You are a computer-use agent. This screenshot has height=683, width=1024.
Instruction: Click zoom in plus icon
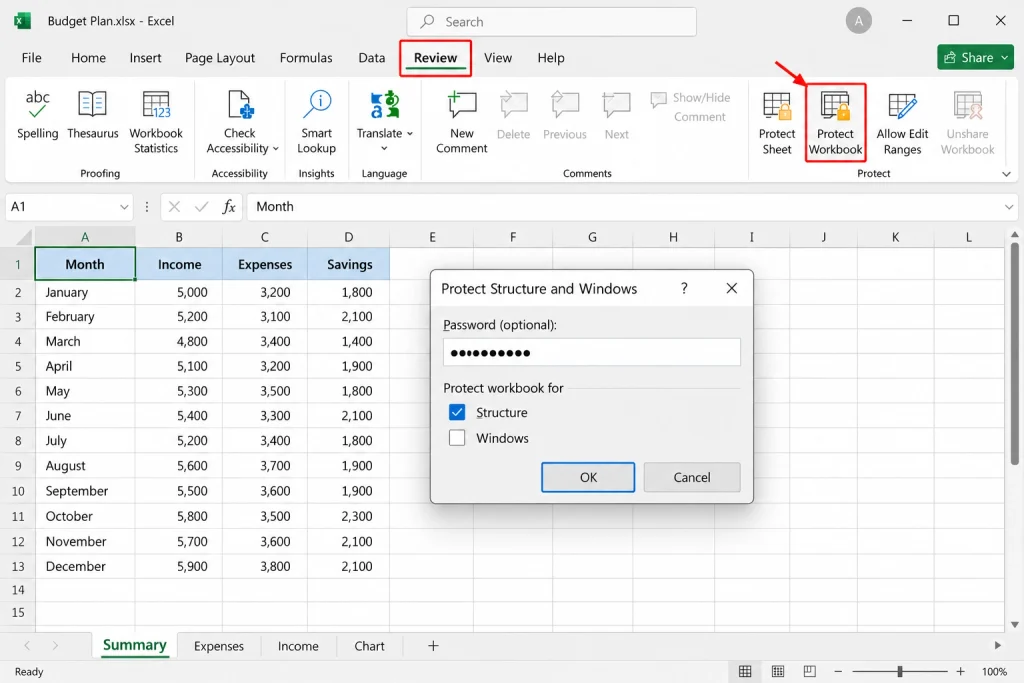(x=961, y=671)
